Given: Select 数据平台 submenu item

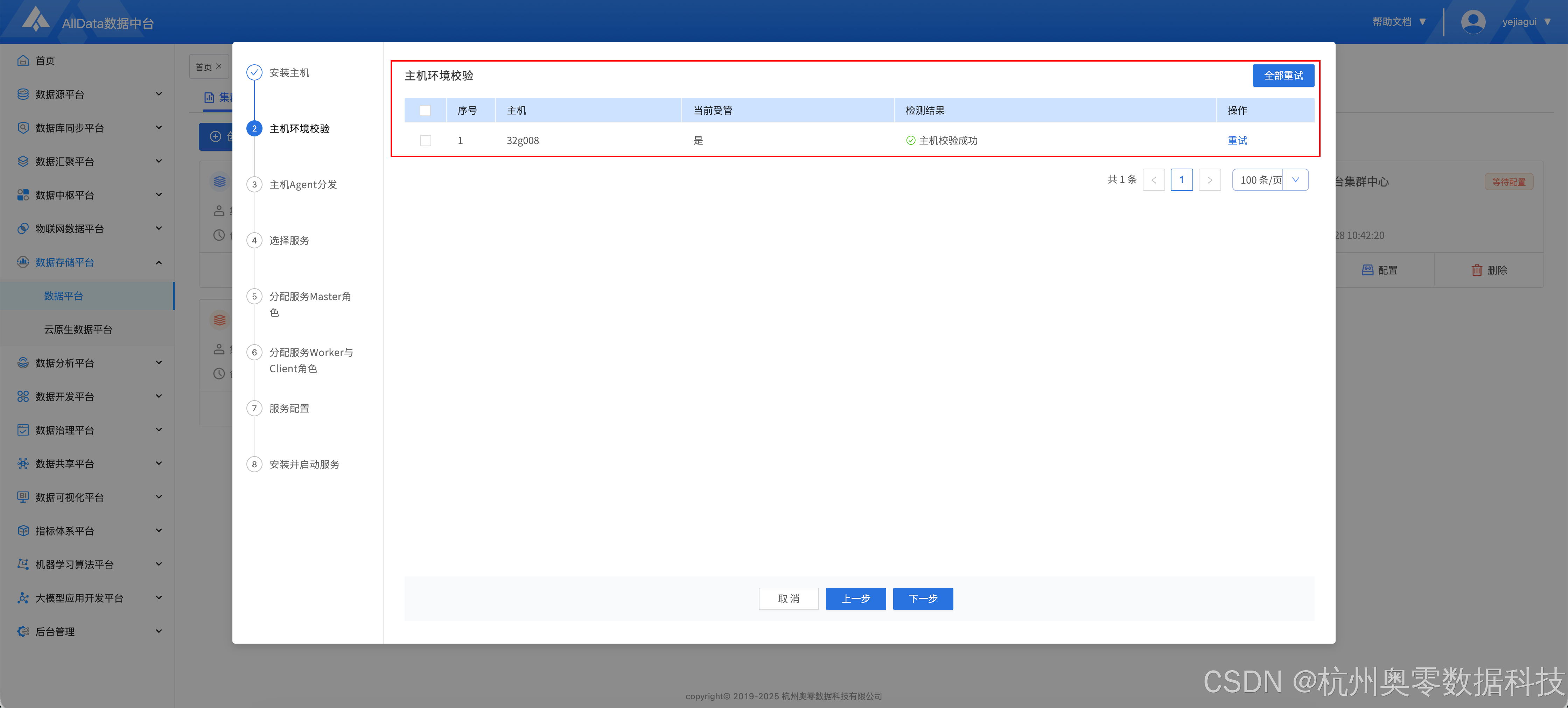Looking at the screenshot, I should tap(63, 296).
